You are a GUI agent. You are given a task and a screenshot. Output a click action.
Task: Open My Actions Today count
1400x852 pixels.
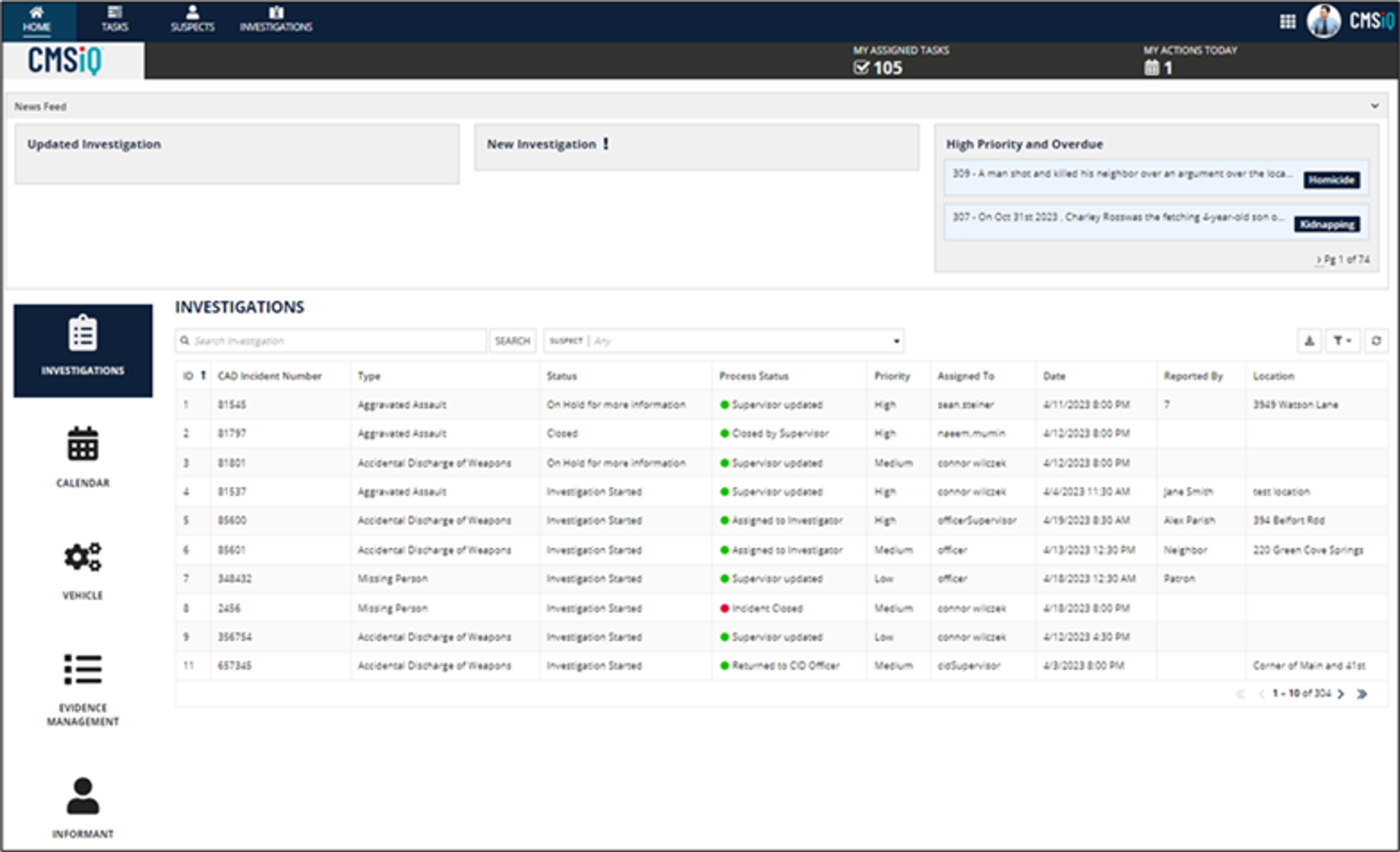click(1158, 68)
